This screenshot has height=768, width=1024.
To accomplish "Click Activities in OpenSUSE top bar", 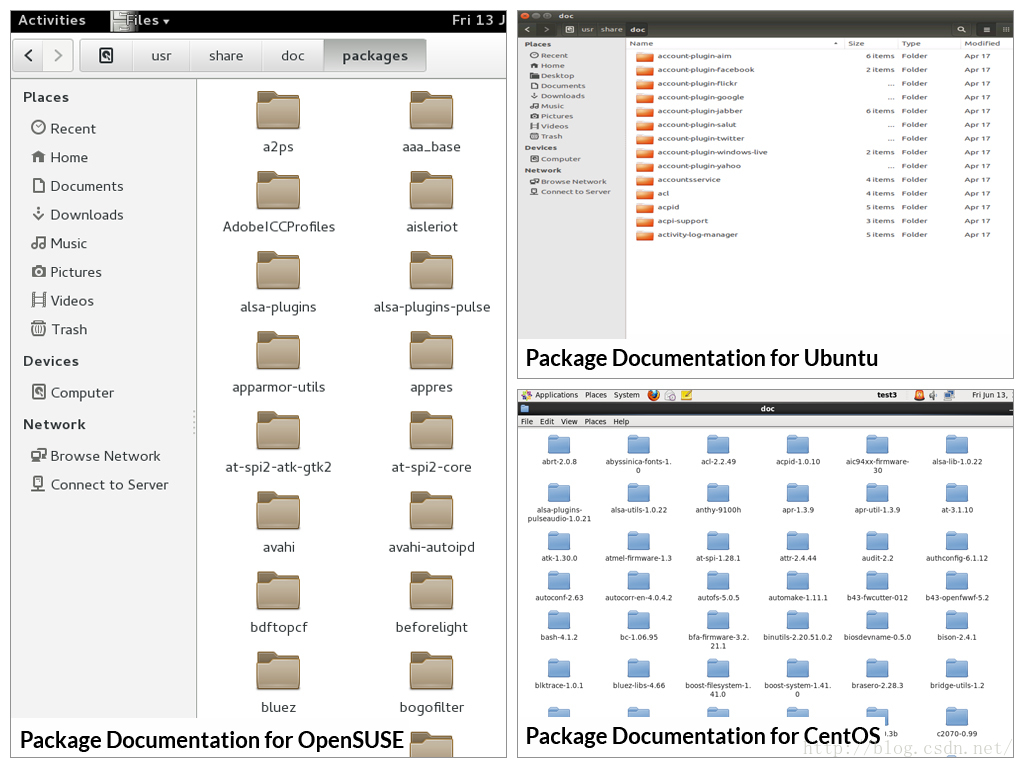I will coord(52,20).
